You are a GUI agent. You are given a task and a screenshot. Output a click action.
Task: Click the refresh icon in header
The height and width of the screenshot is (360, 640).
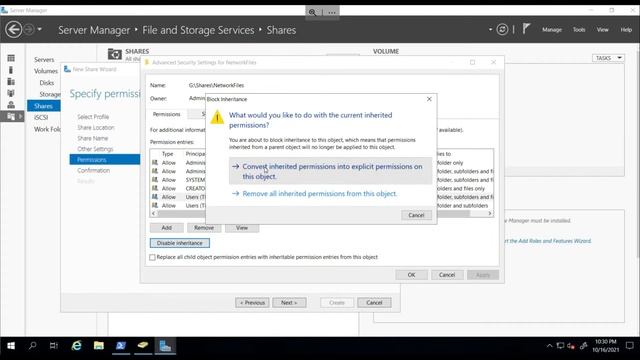(502, 29)
